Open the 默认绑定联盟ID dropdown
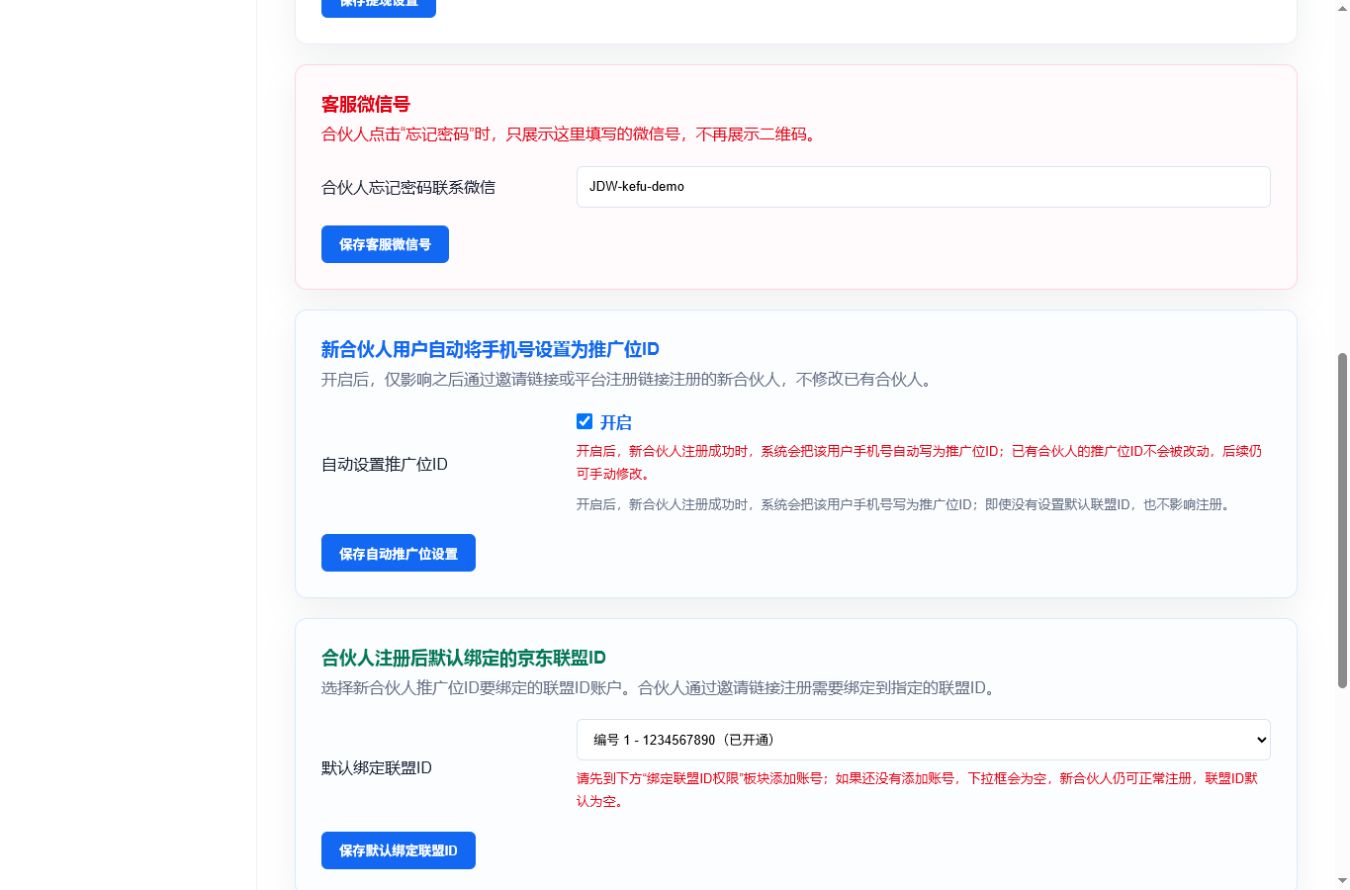Viewport: 1350px width, 890px height. point(923,740)
